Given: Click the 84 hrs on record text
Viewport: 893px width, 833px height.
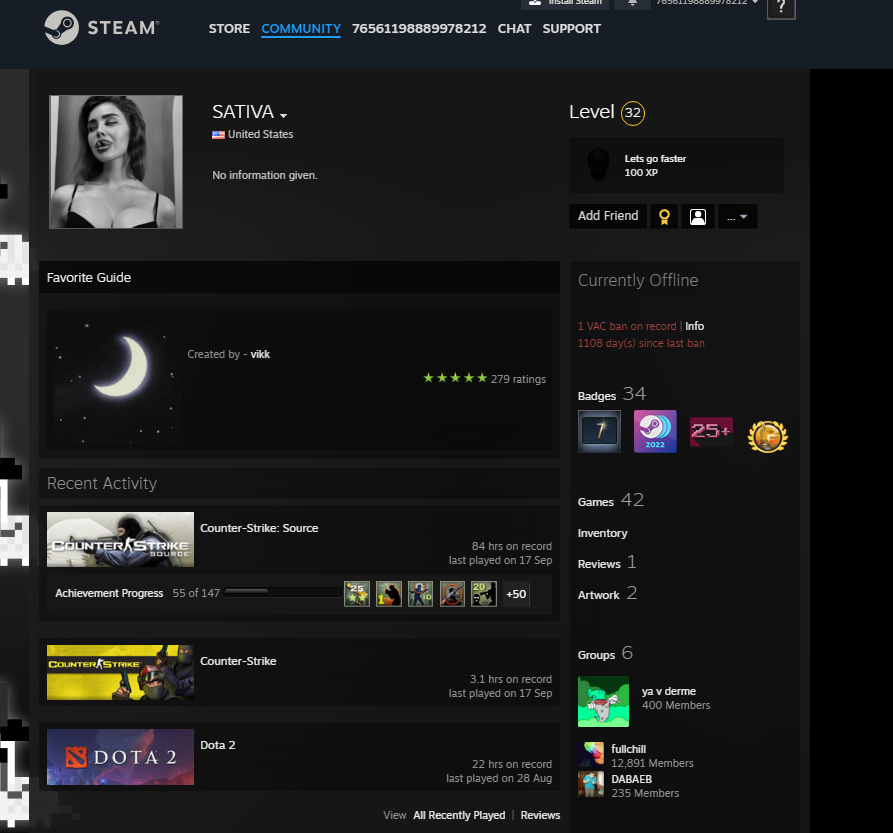Looking at the screenshot, I should [x=511, y=546].
